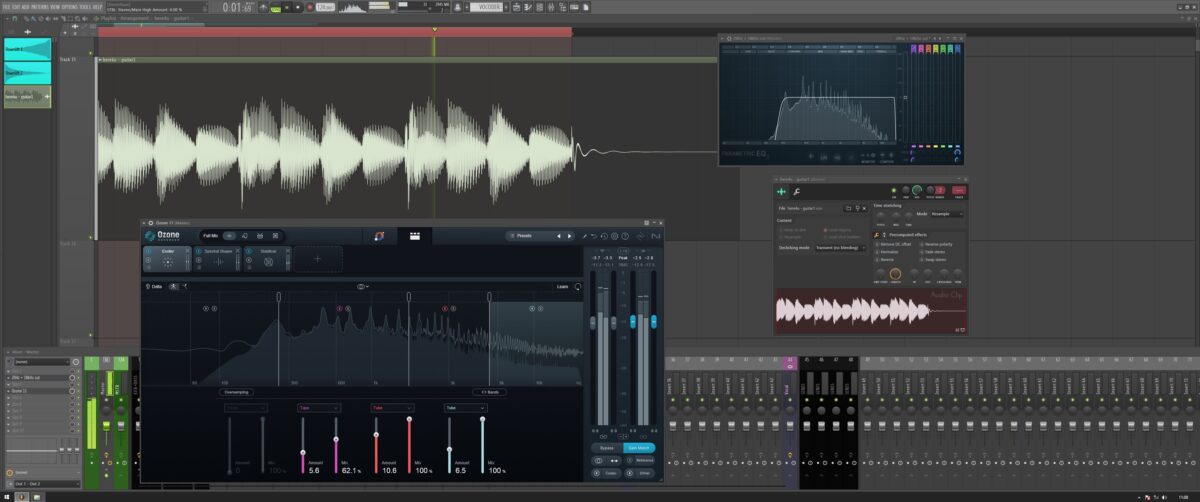Open Ozone settings gear icon
This screenshot has width=1200, height=502.
coord(614,236)
